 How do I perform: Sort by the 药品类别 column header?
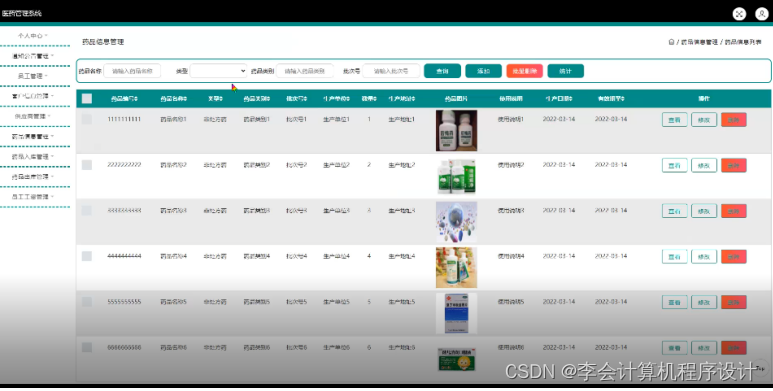coord(257,99)
